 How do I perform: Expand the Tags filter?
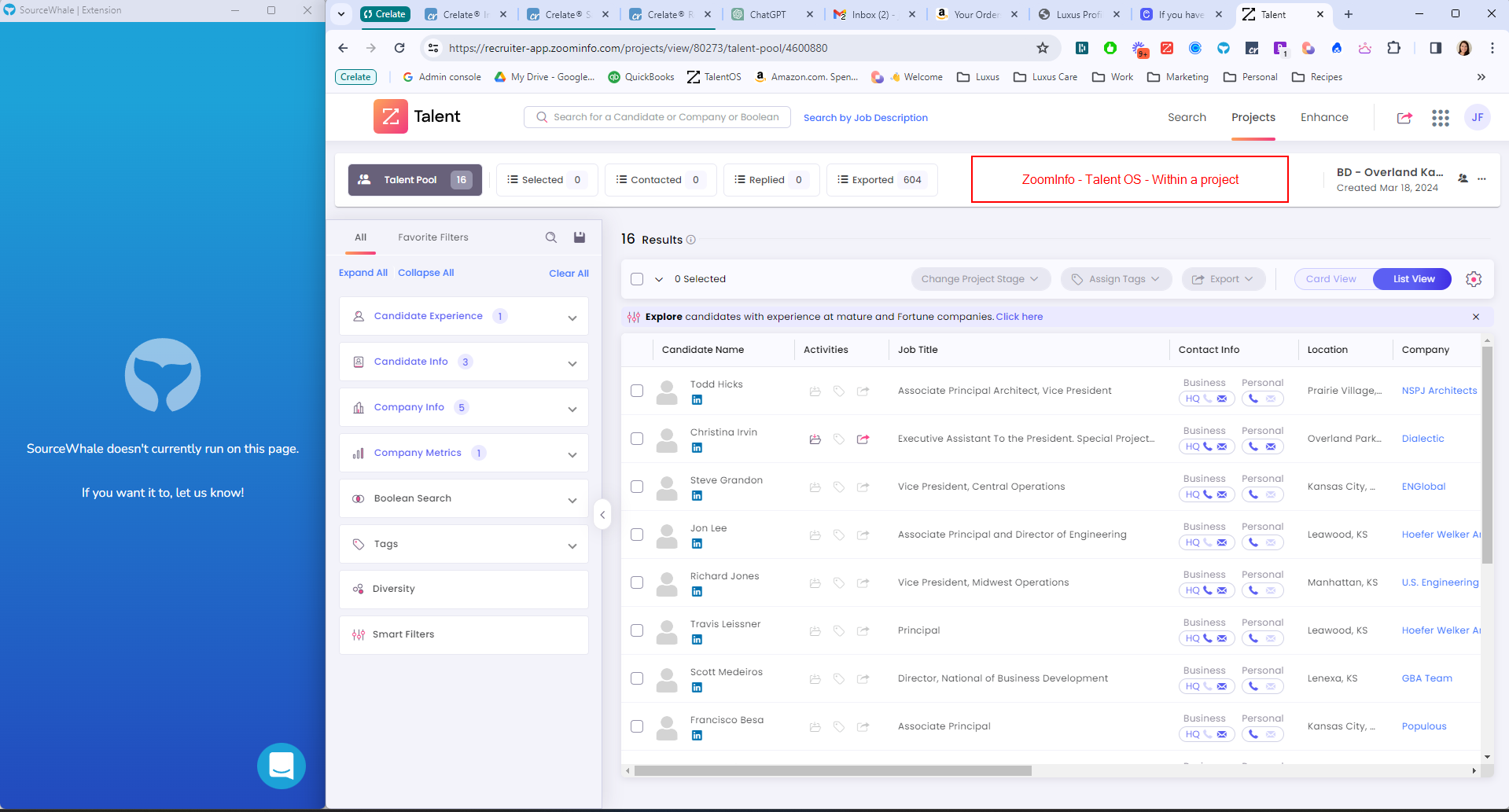coord(464,544)
